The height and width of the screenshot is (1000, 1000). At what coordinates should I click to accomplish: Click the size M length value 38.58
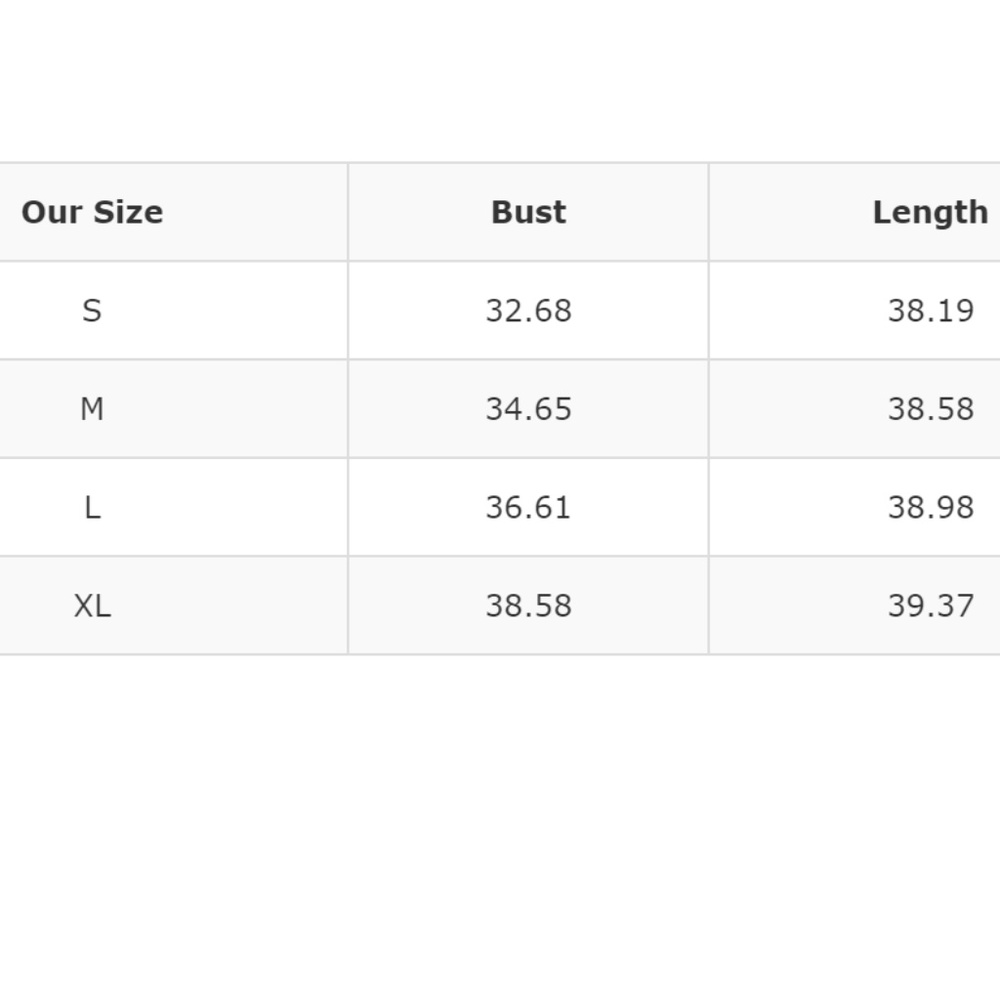pyautogui.click(x=930, y=409)
